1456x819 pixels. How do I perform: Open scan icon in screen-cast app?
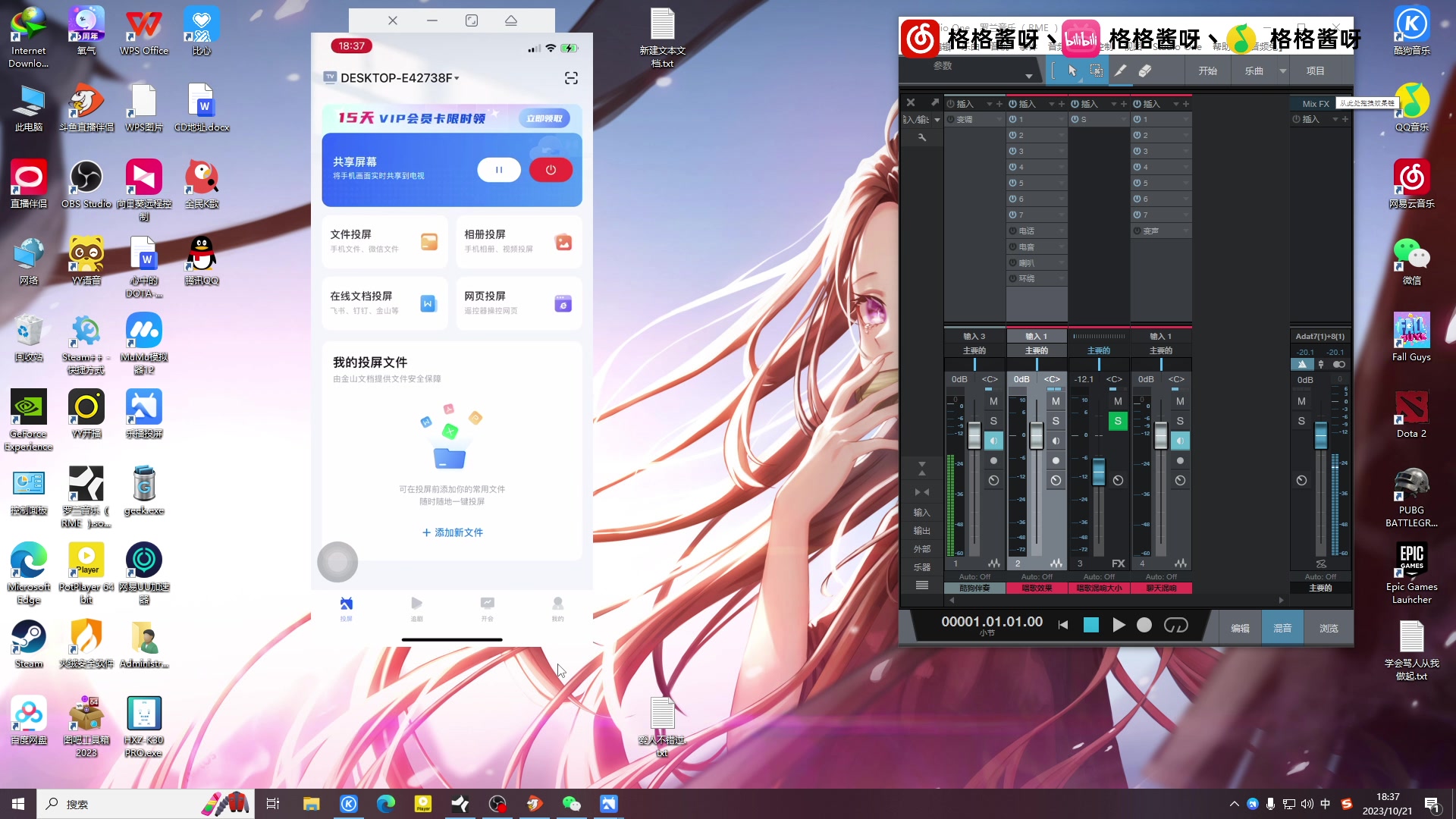tap(571, 78)
